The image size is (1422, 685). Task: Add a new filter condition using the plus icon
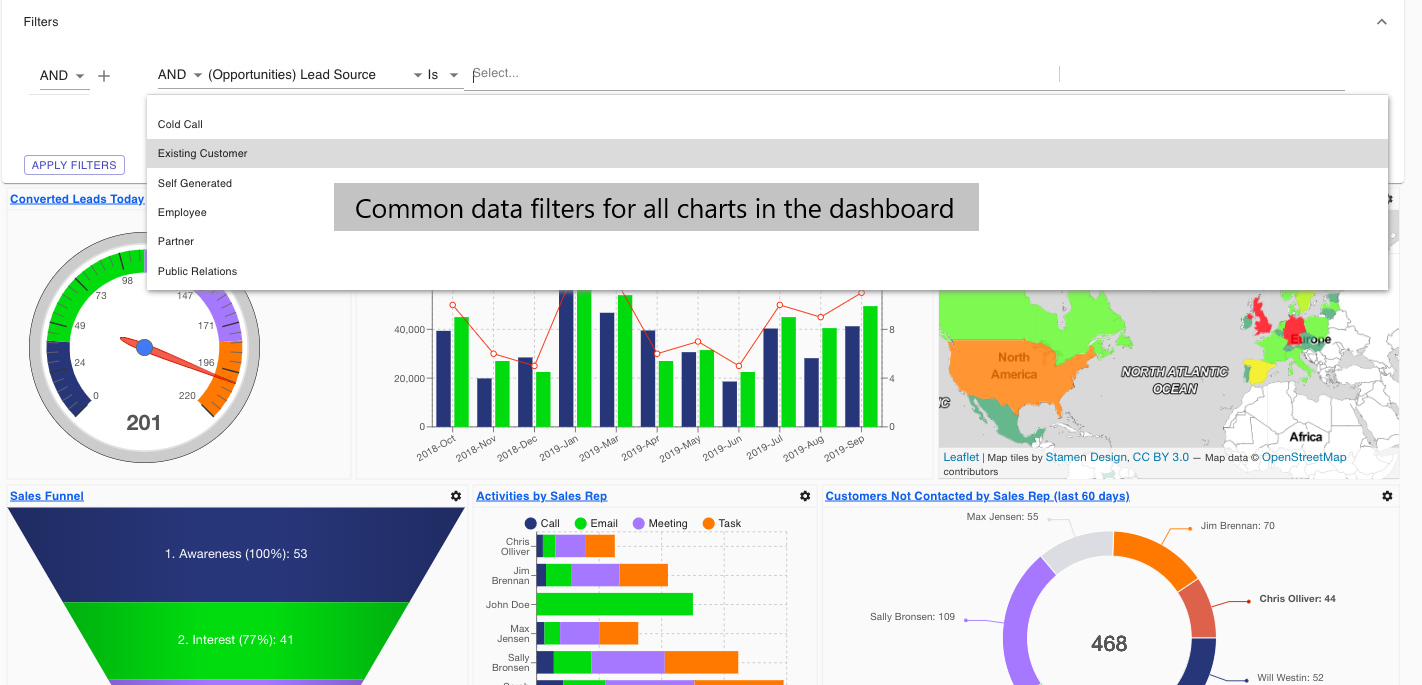tap(104, 75)
